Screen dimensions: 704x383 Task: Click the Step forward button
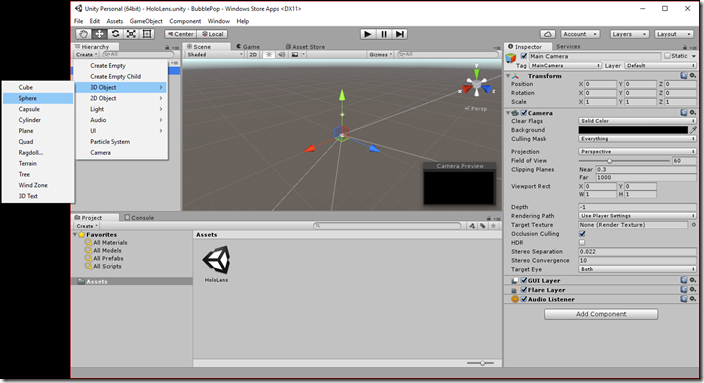click(x=400, y=34)
